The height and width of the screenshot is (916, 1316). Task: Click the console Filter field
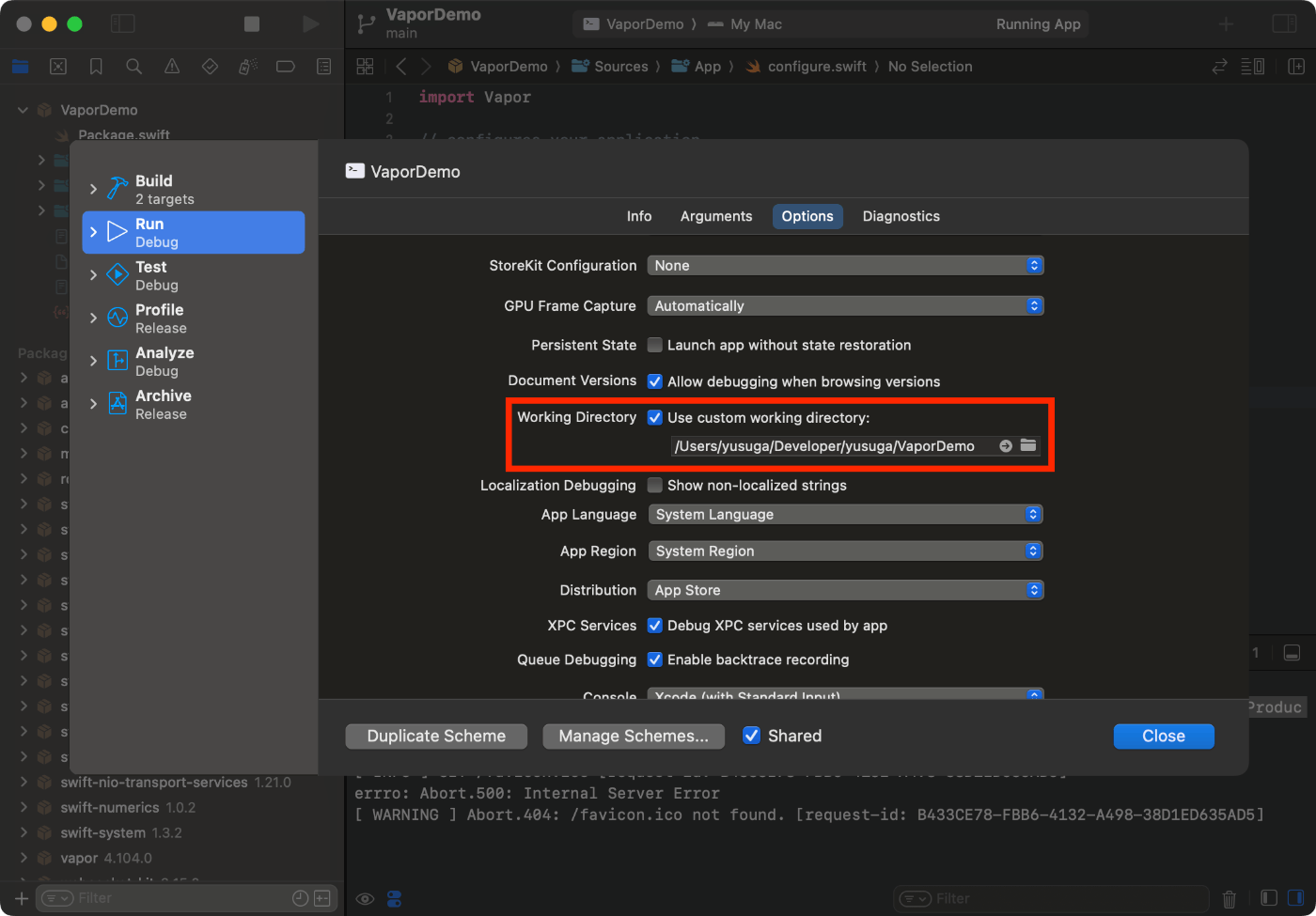click(x=1051, y=899)
